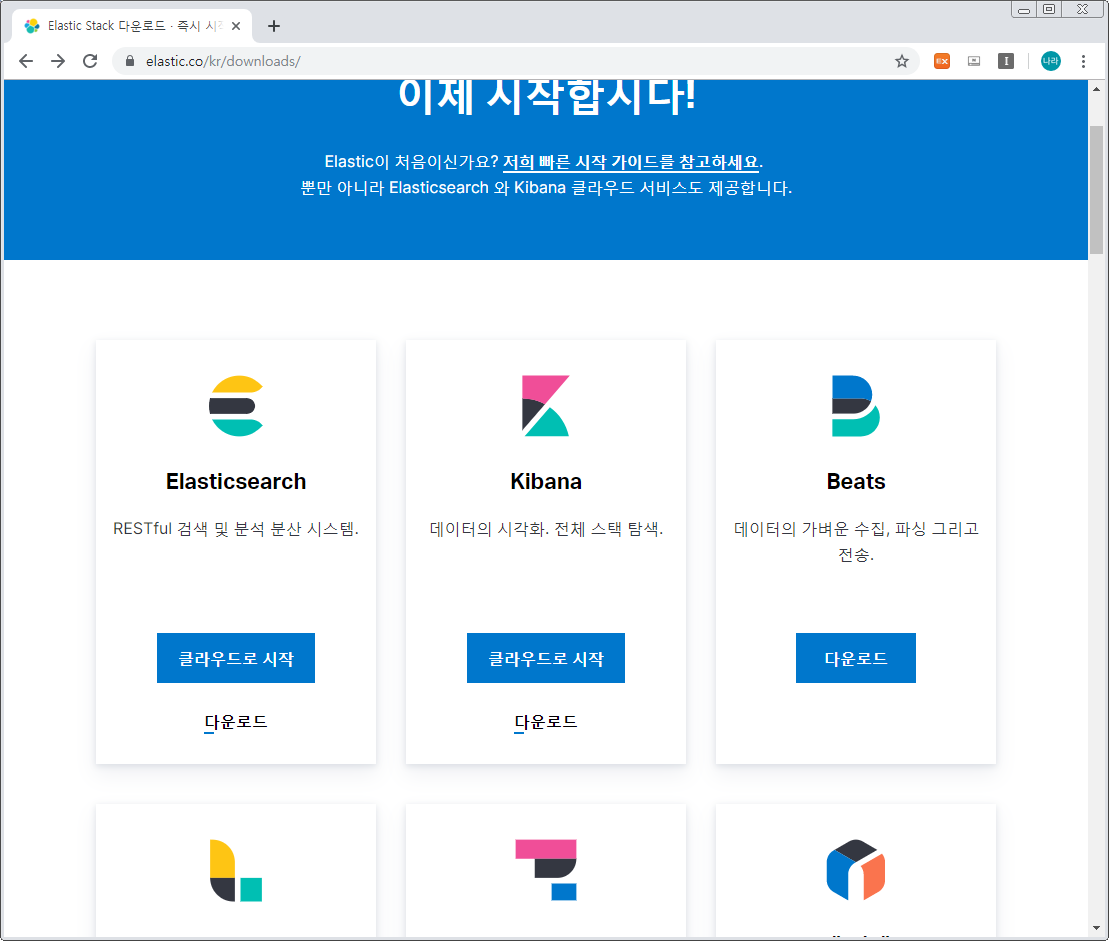
Task: Click the Elastic favicon on the tab
Action: point(32,26)
